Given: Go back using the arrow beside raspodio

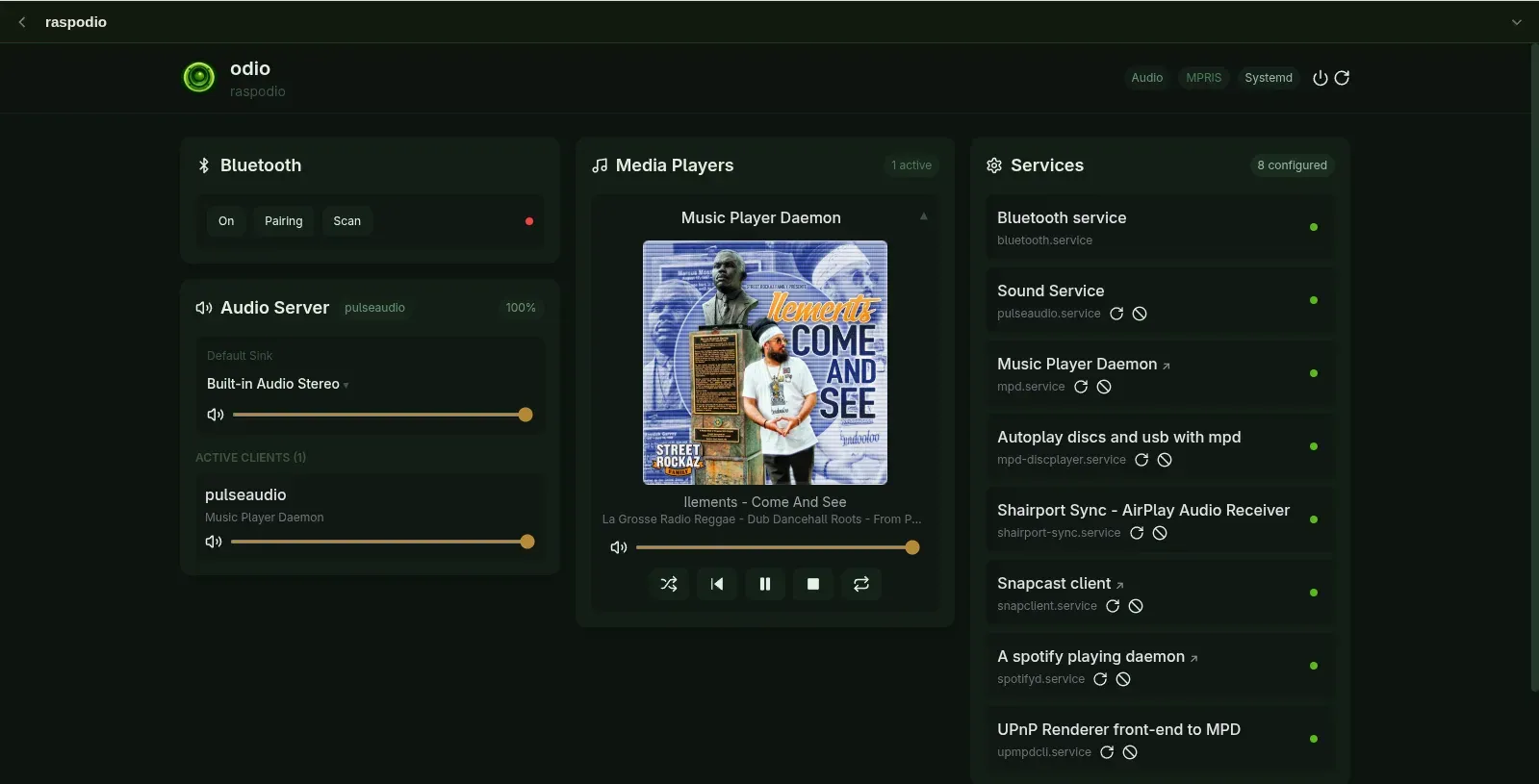Looking at the screenshot, I should [22, 22].
